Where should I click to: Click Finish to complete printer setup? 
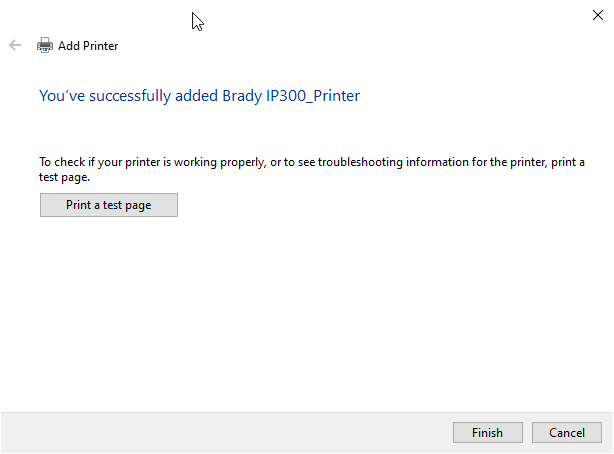487,433
